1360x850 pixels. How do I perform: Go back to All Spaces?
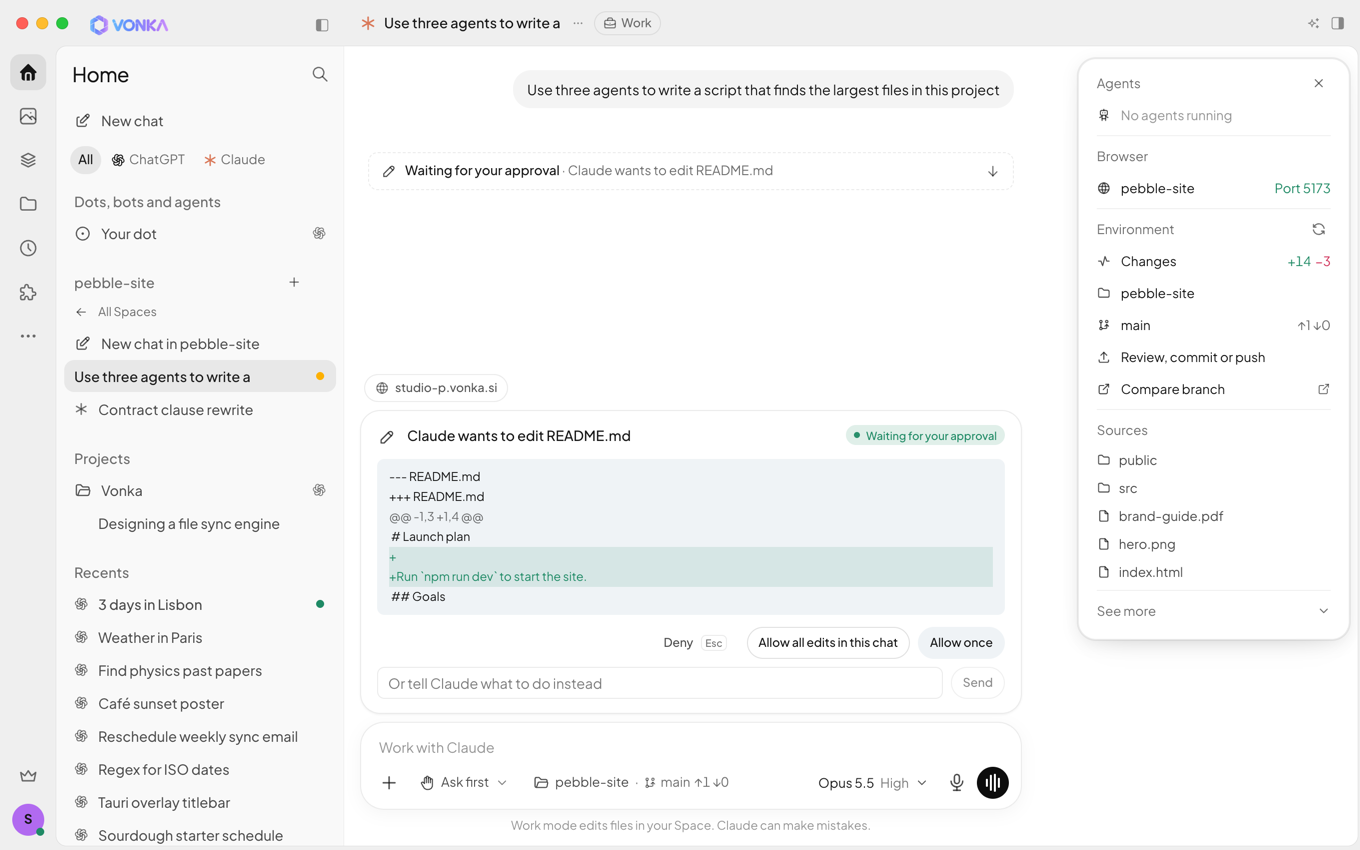[x=115, y=312]
